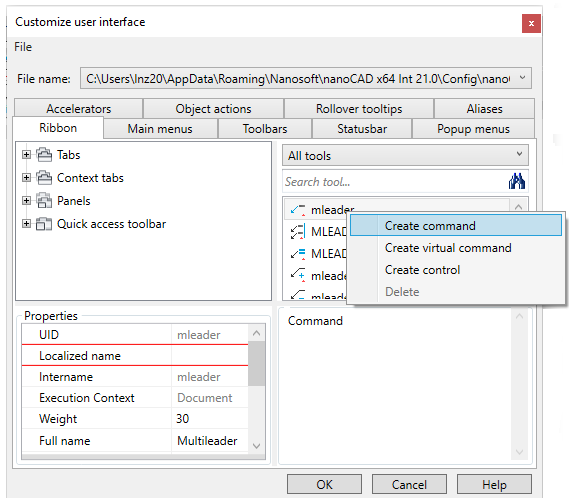
Task: Select the Context tabs tree item
Action: tap(90, 178)
